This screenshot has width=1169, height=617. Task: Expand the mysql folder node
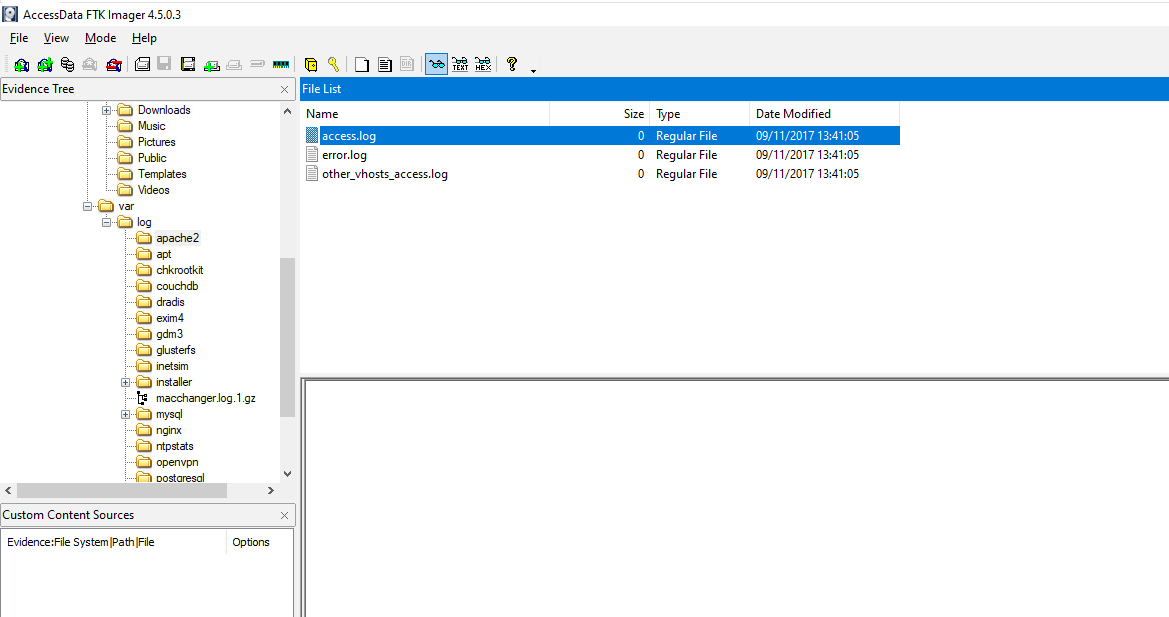pos(126,414)
